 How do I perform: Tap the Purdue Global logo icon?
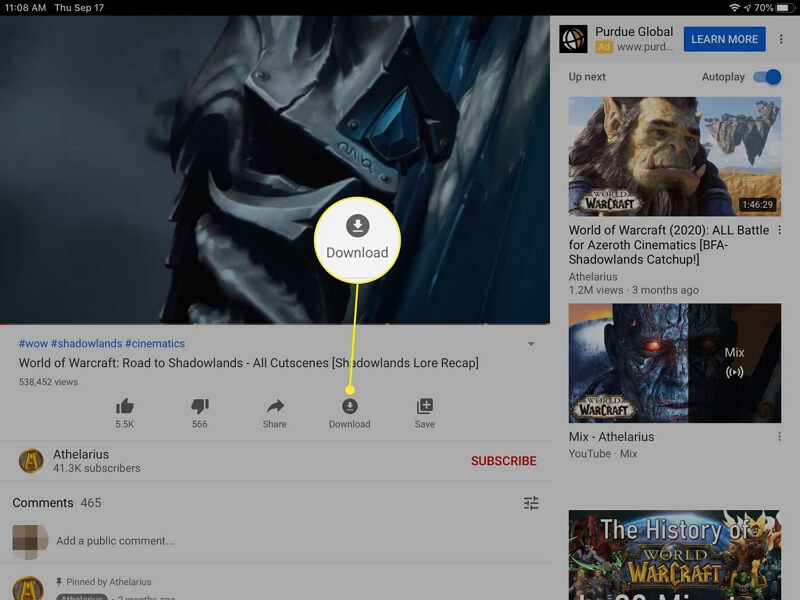coord(573,39)
